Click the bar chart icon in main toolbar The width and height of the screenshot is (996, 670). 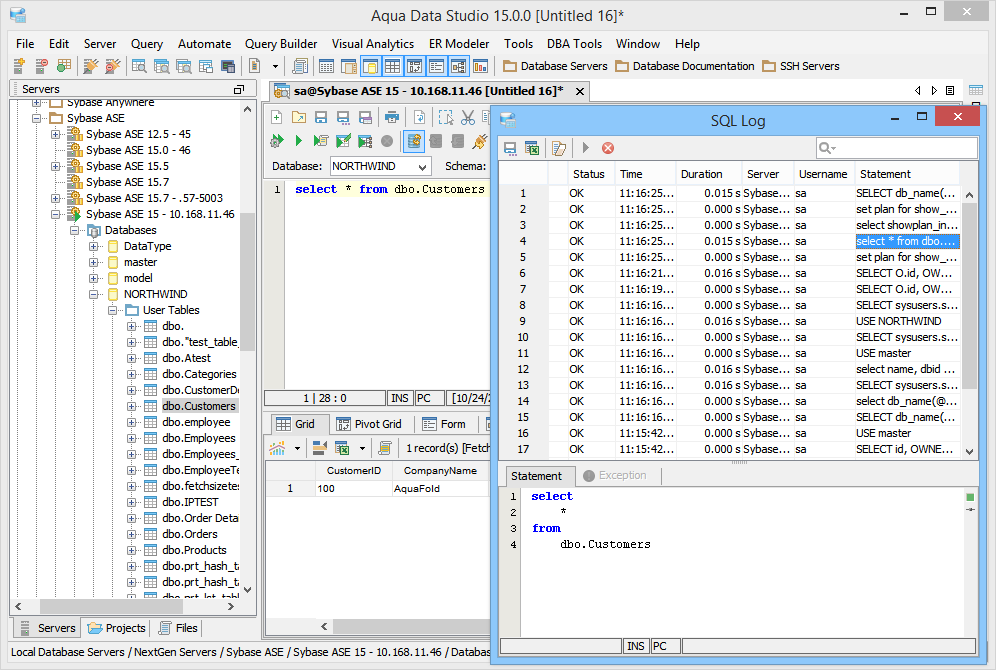(x=480, y=65)
